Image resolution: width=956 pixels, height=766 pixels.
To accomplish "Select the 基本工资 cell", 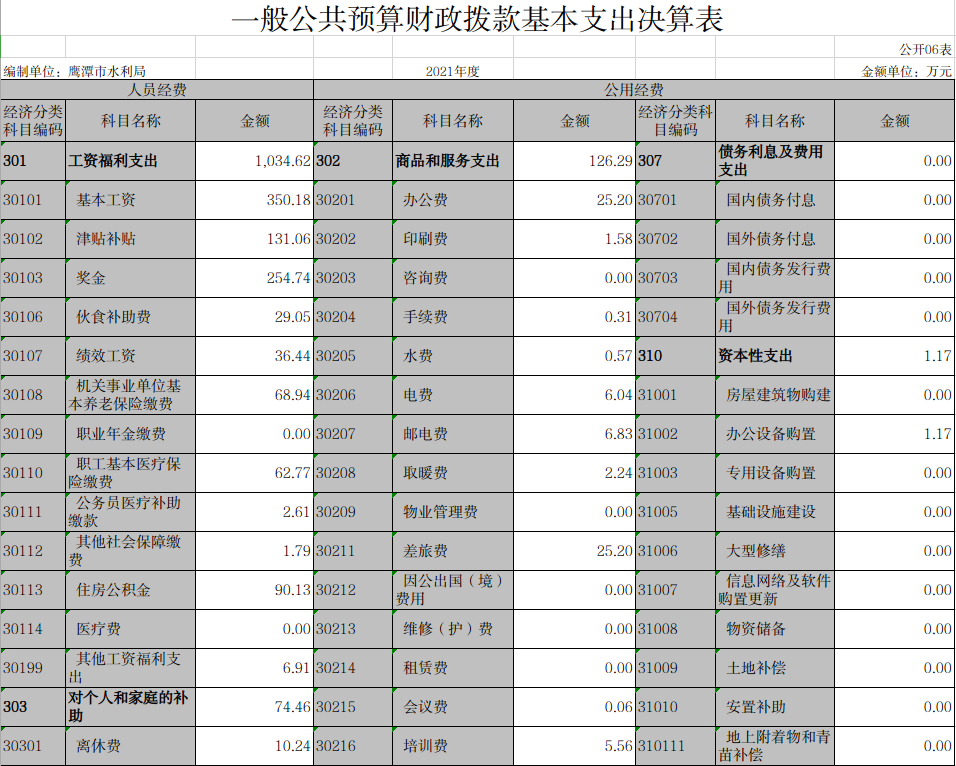I will coord(130,200).
